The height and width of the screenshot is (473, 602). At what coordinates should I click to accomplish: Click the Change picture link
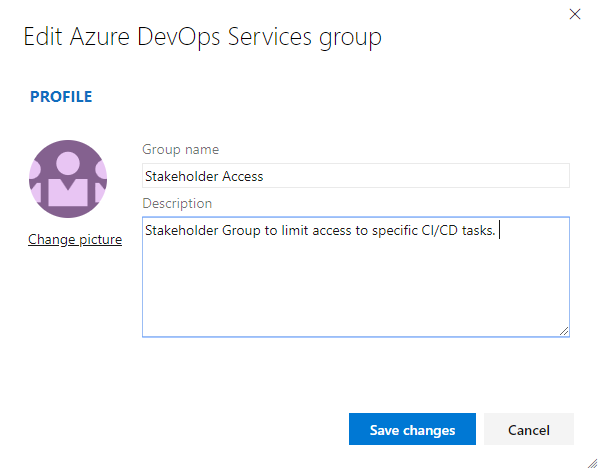tap(75, 240)
